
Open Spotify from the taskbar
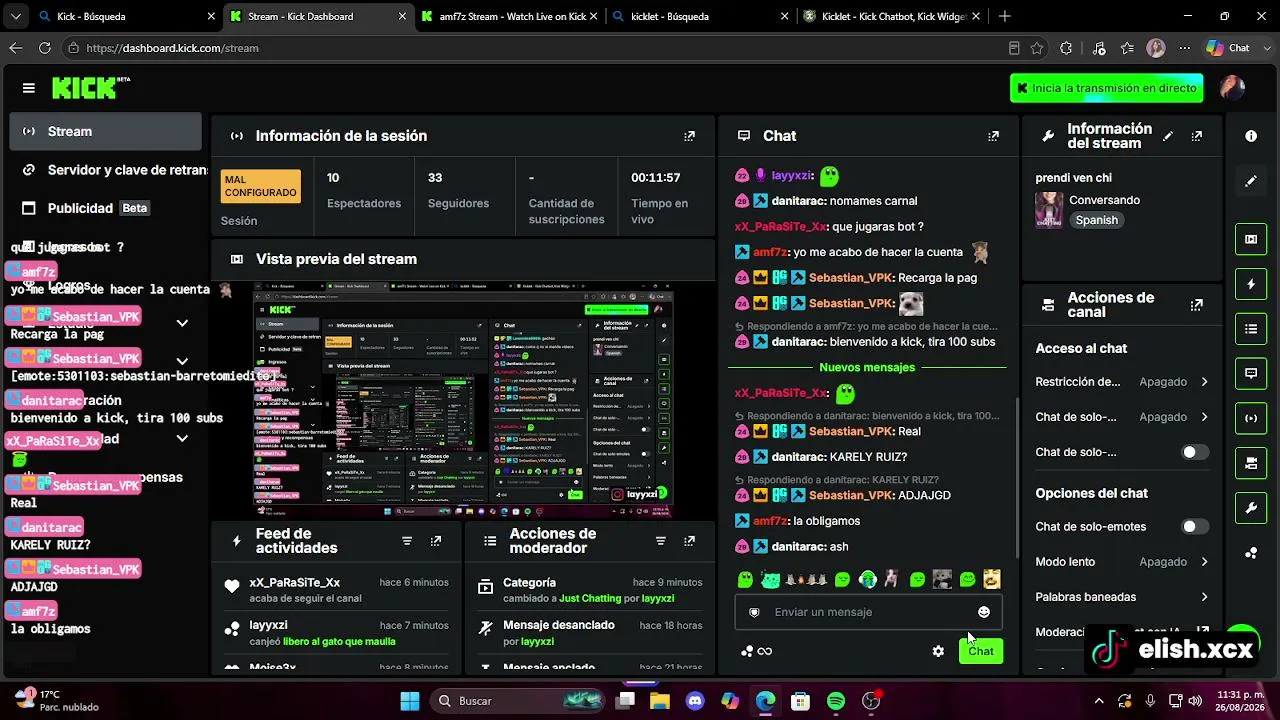pyautogui.click(x=836, y=701)
